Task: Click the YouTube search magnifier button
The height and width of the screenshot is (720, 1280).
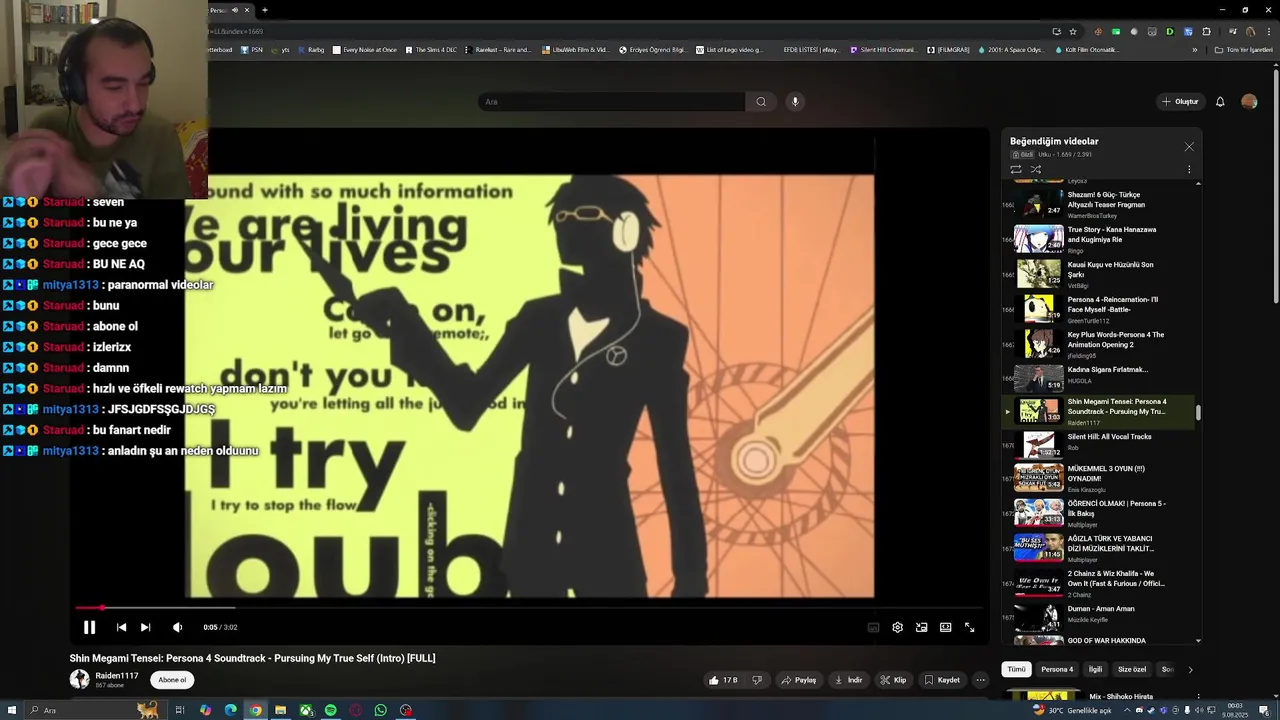Action: tap(761, 101)
